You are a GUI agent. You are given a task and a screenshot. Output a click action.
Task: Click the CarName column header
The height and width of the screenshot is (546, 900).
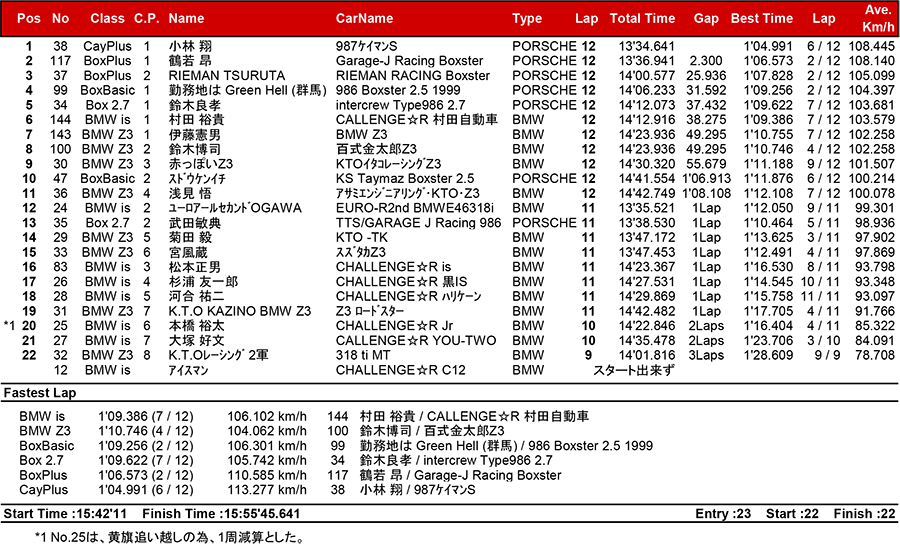tap(364, 18)
